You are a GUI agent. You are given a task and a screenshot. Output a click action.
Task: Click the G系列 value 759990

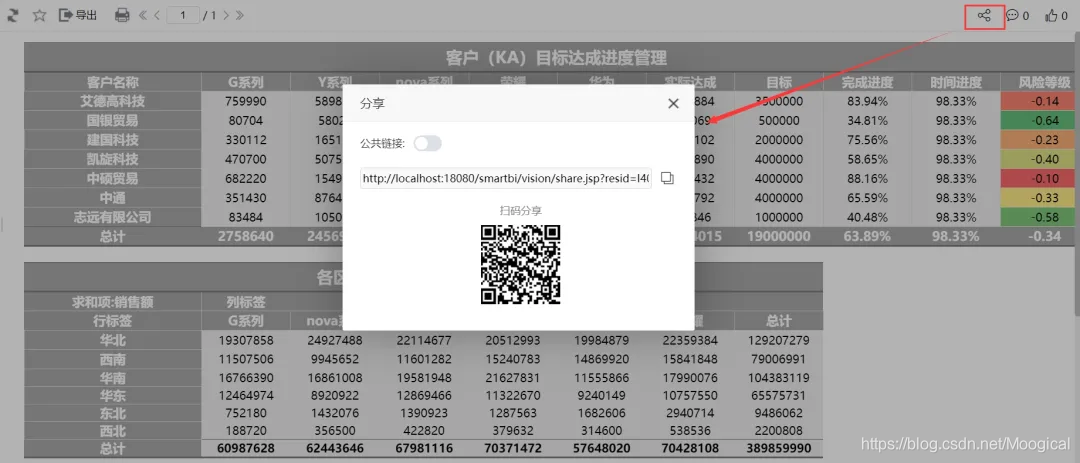246,101
